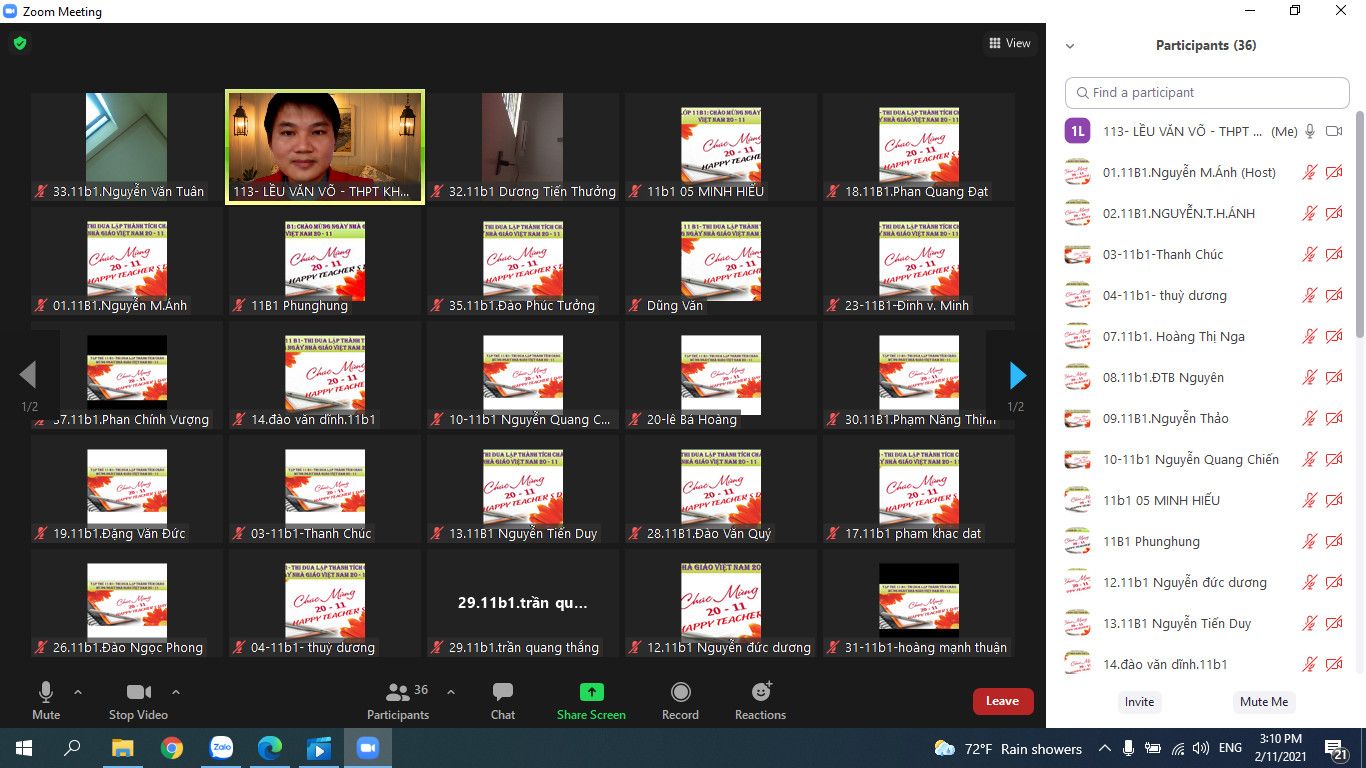Select 04-11b1- thuỳ dương in participants list

click(x=1164, y=296)
